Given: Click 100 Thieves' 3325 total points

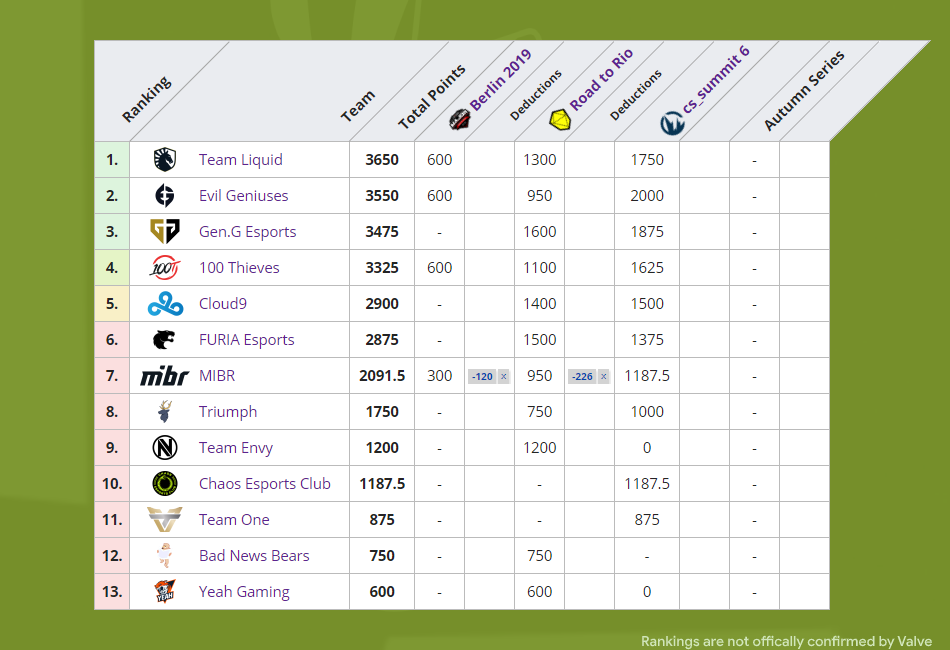Looking at the screenshot, I should (x=382, y=268).
